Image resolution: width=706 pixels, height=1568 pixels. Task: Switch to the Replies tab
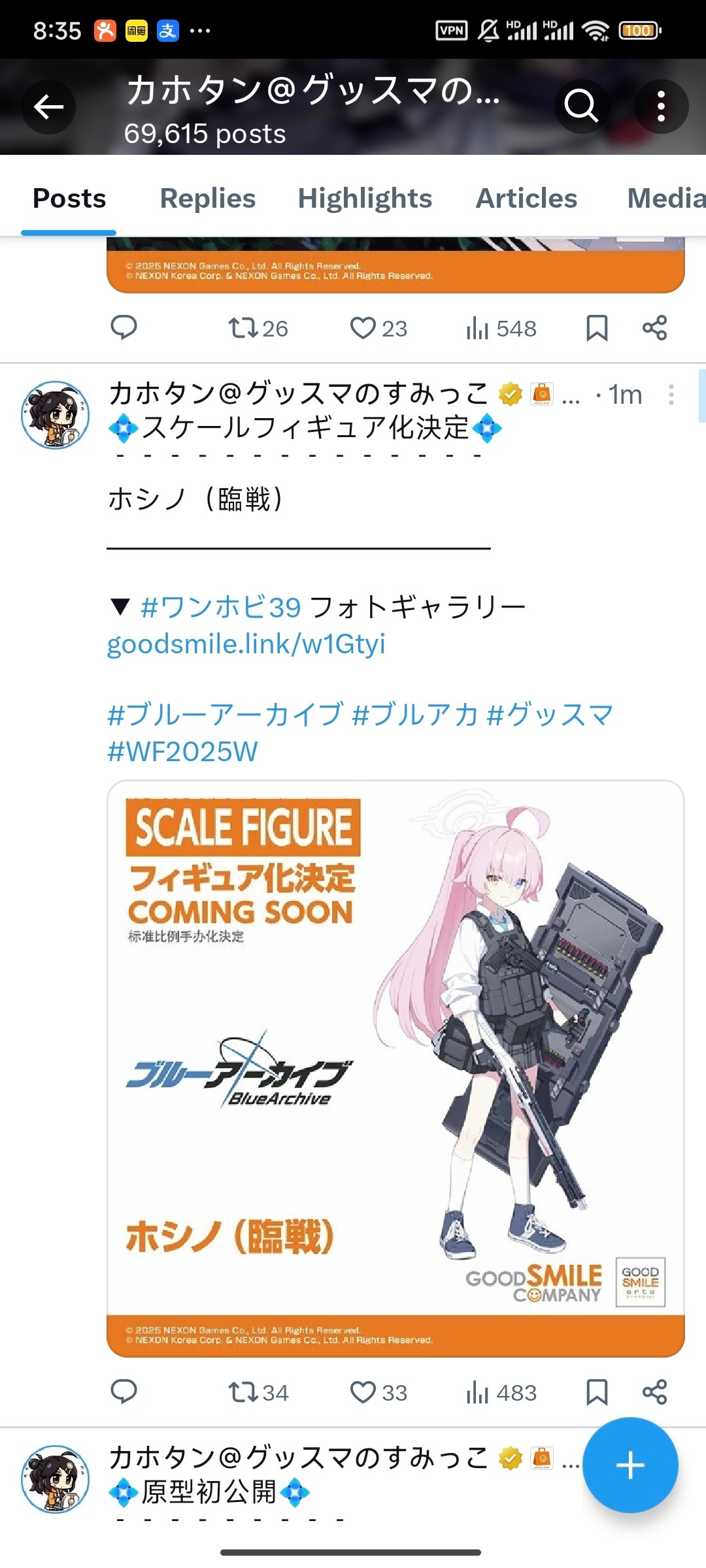(x=208, y=198)
